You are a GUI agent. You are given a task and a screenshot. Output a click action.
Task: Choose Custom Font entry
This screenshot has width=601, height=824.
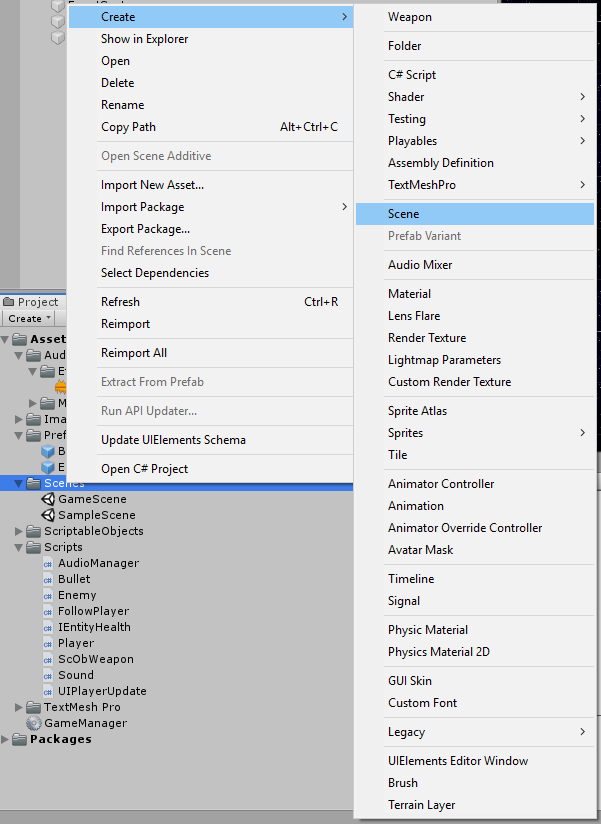pyautogui.click(x=475, y=703)
